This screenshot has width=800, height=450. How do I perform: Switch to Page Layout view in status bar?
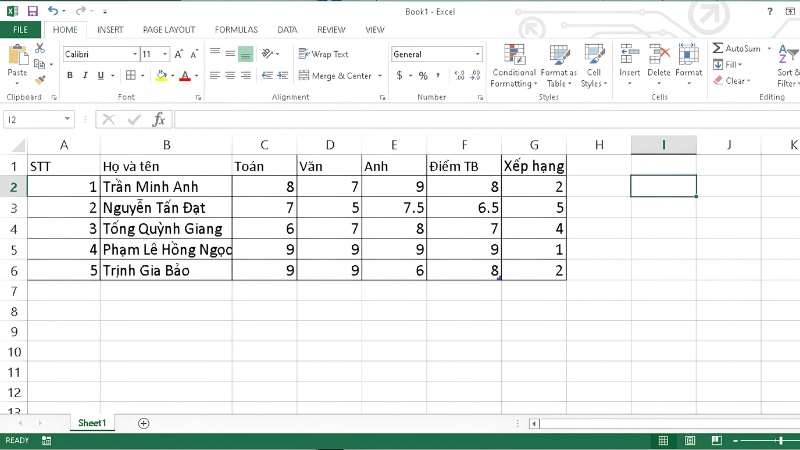pos(690,440)
